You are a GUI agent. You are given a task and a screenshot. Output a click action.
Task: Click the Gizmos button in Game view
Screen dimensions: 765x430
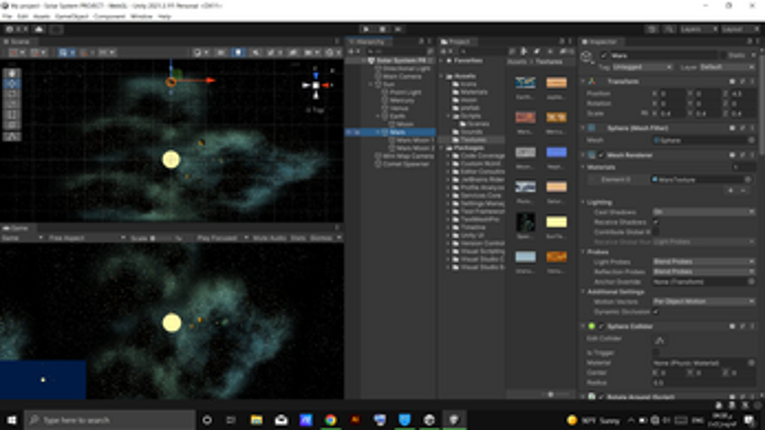pyautogui.click(x=321, y=238)
